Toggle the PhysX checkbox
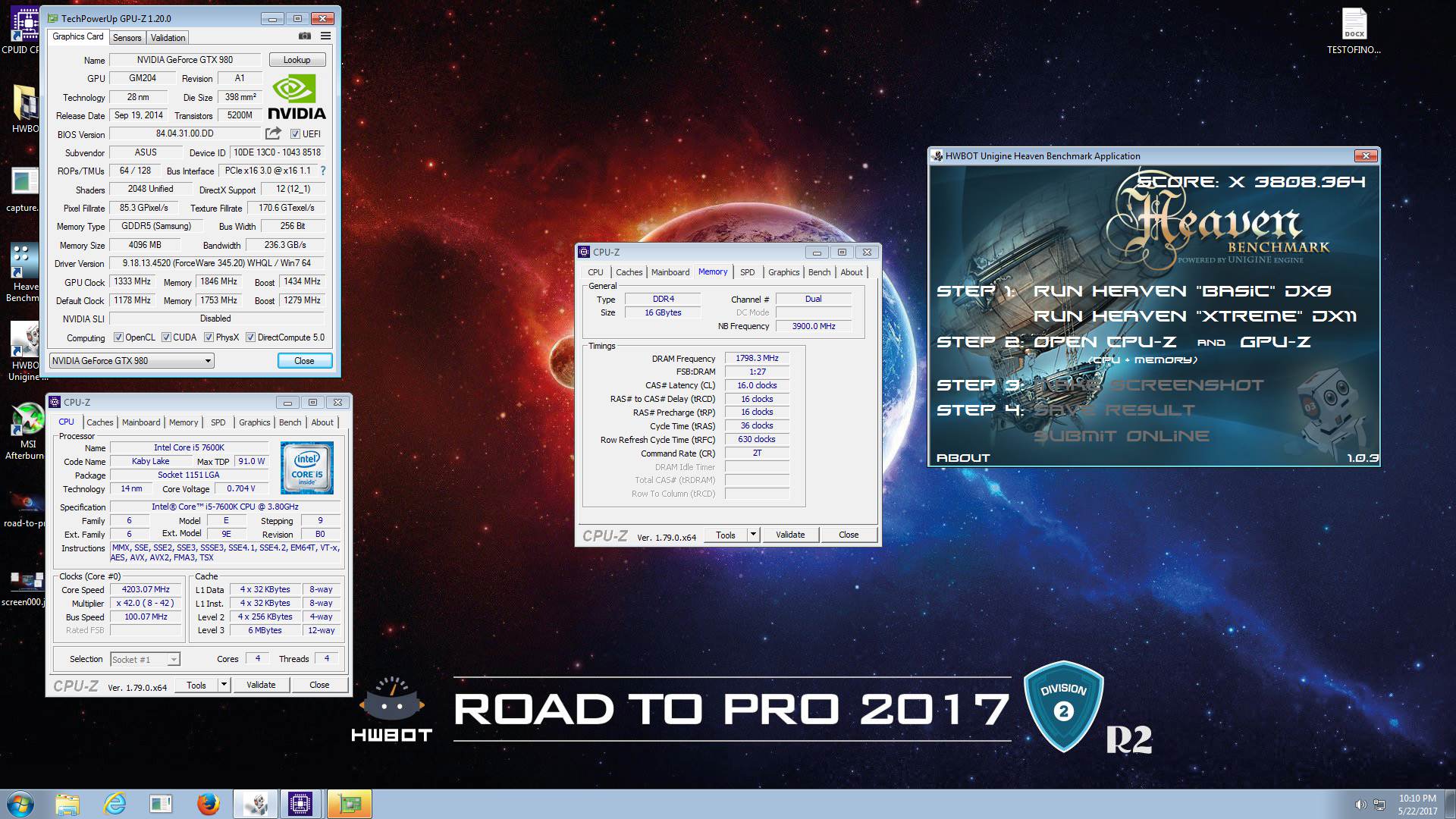Screen dimensions: 1456x819 [209, 337]
